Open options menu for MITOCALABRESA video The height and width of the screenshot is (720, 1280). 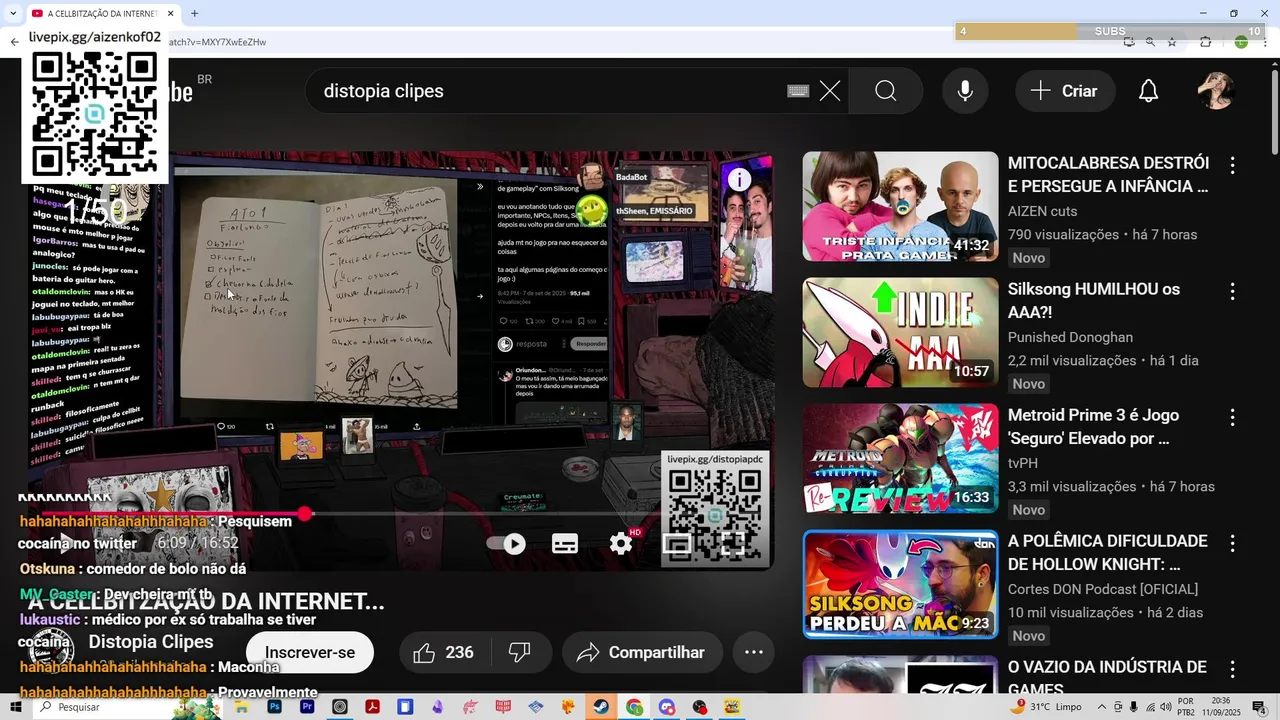click(x=1232, y=165)
